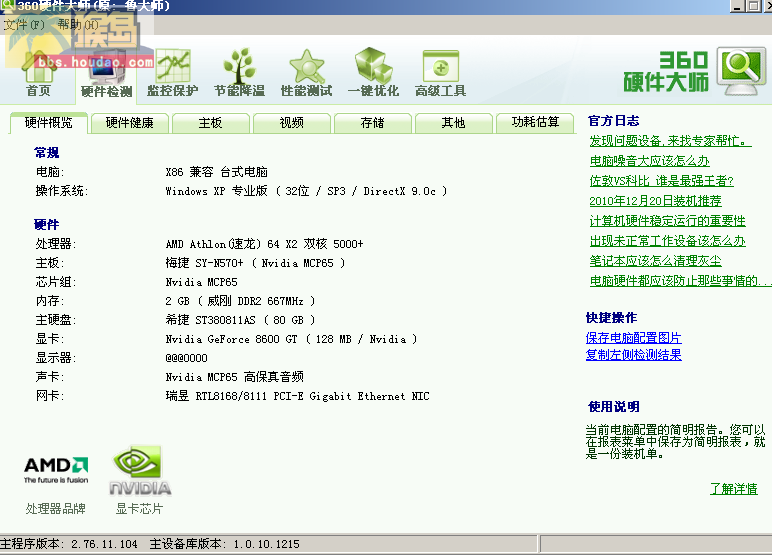
Task: Open the 监控保护 monitoring chart icon
Action: (x=173, y=74)
